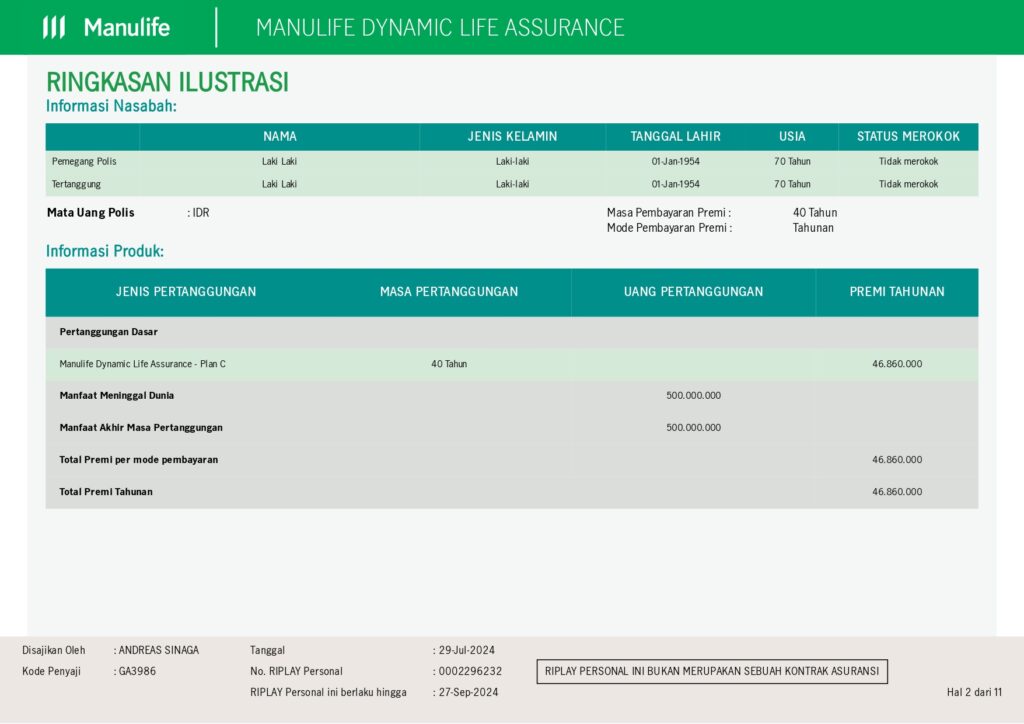Click the RIPLAY PERSONAL disclaimer box
1024x724 pixels.
[712, 671]
